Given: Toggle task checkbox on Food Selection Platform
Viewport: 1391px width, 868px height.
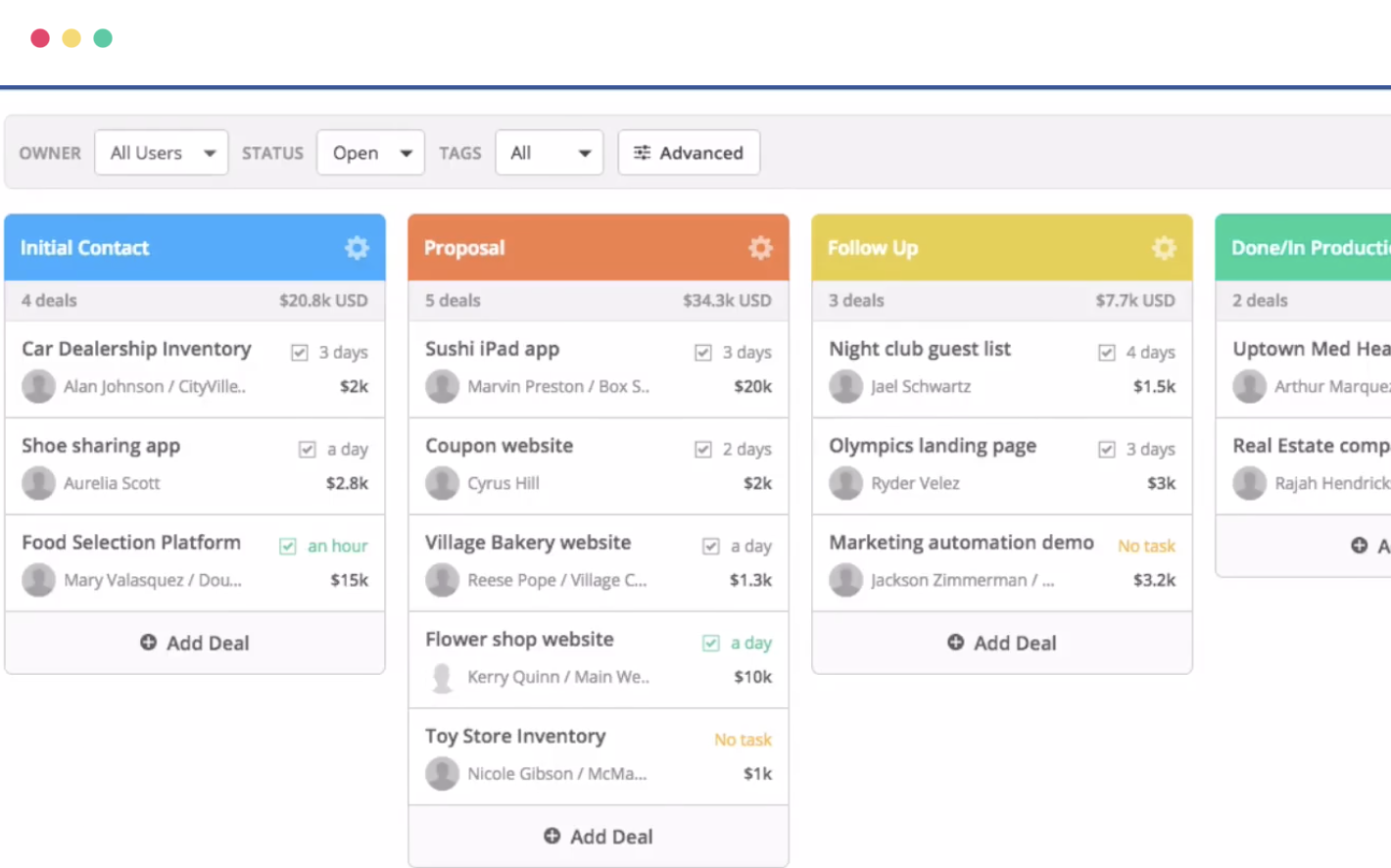Looking at the screenshot, I should coord(288,547).
